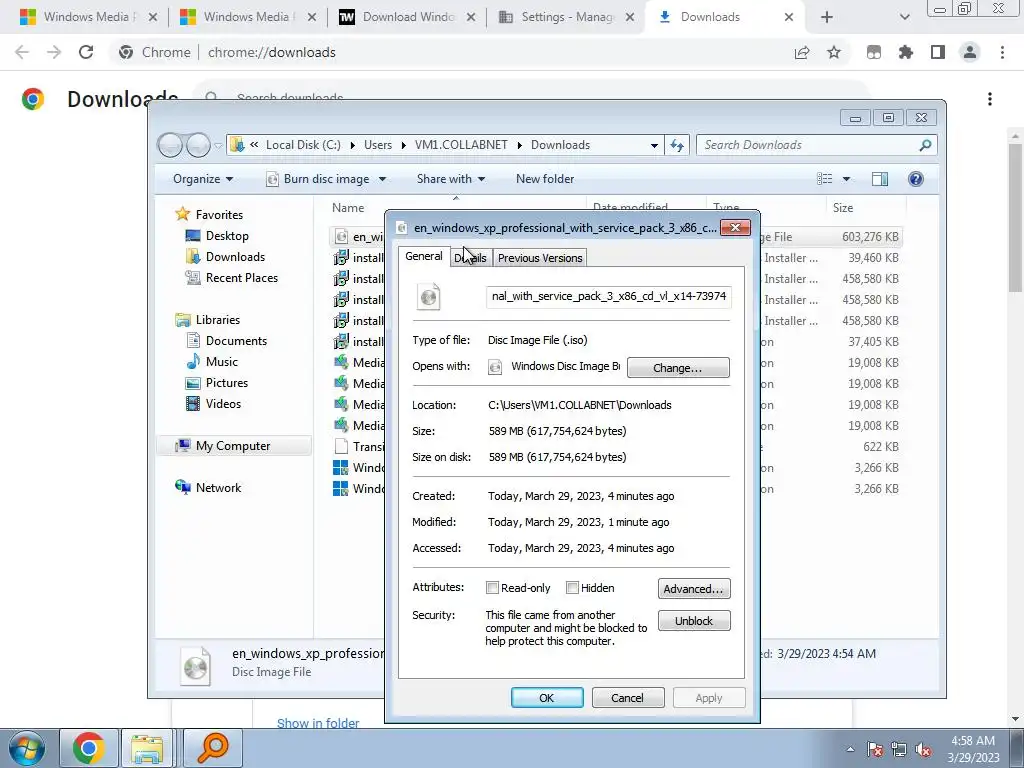Select Documents library

(236, 341)
